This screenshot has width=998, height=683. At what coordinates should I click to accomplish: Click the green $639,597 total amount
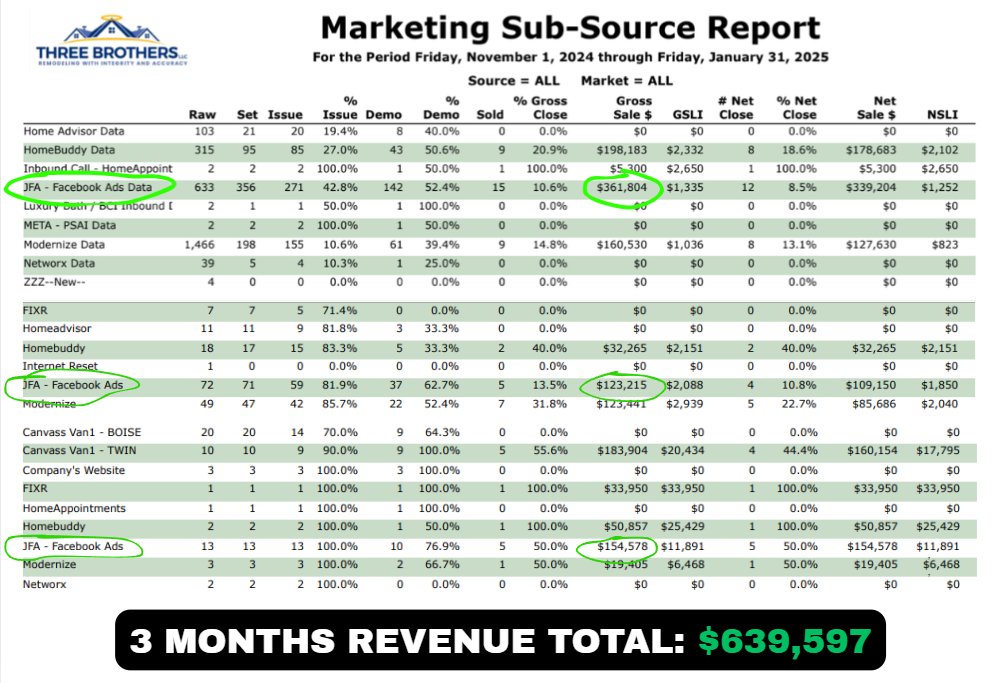click(x=785, y=641)
